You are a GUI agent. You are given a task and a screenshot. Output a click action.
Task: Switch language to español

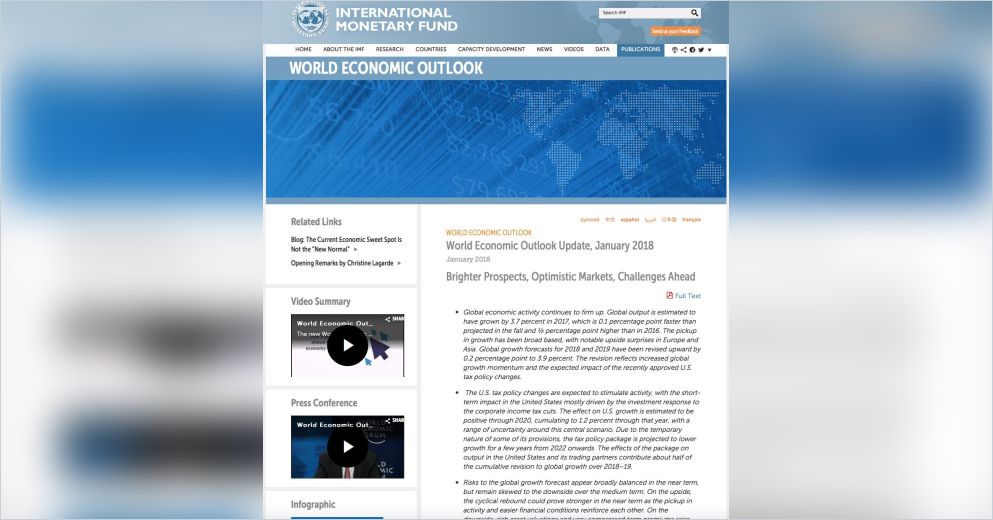629,219
